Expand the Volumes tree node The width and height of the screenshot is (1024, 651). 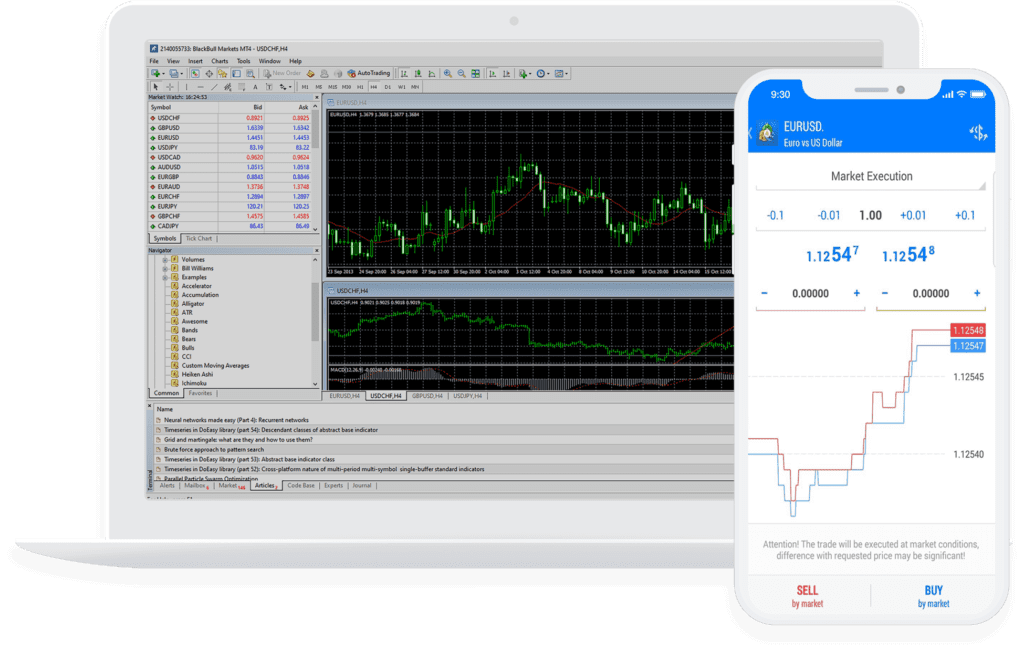(x=165, y=259)
